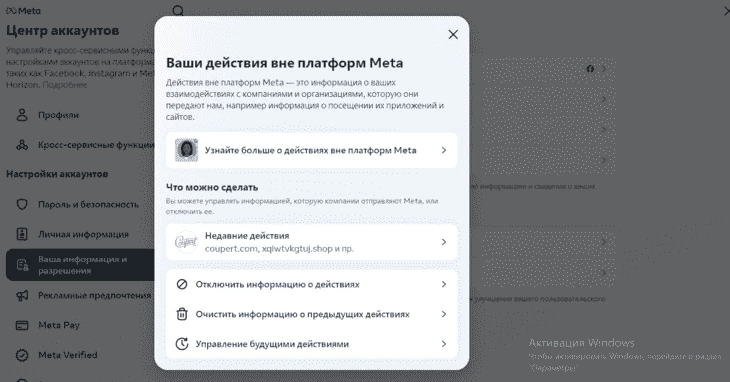The image size is (730, 382).
Task: Click the person icon beside 'Профили'
Action: click(x=22, y=115)
